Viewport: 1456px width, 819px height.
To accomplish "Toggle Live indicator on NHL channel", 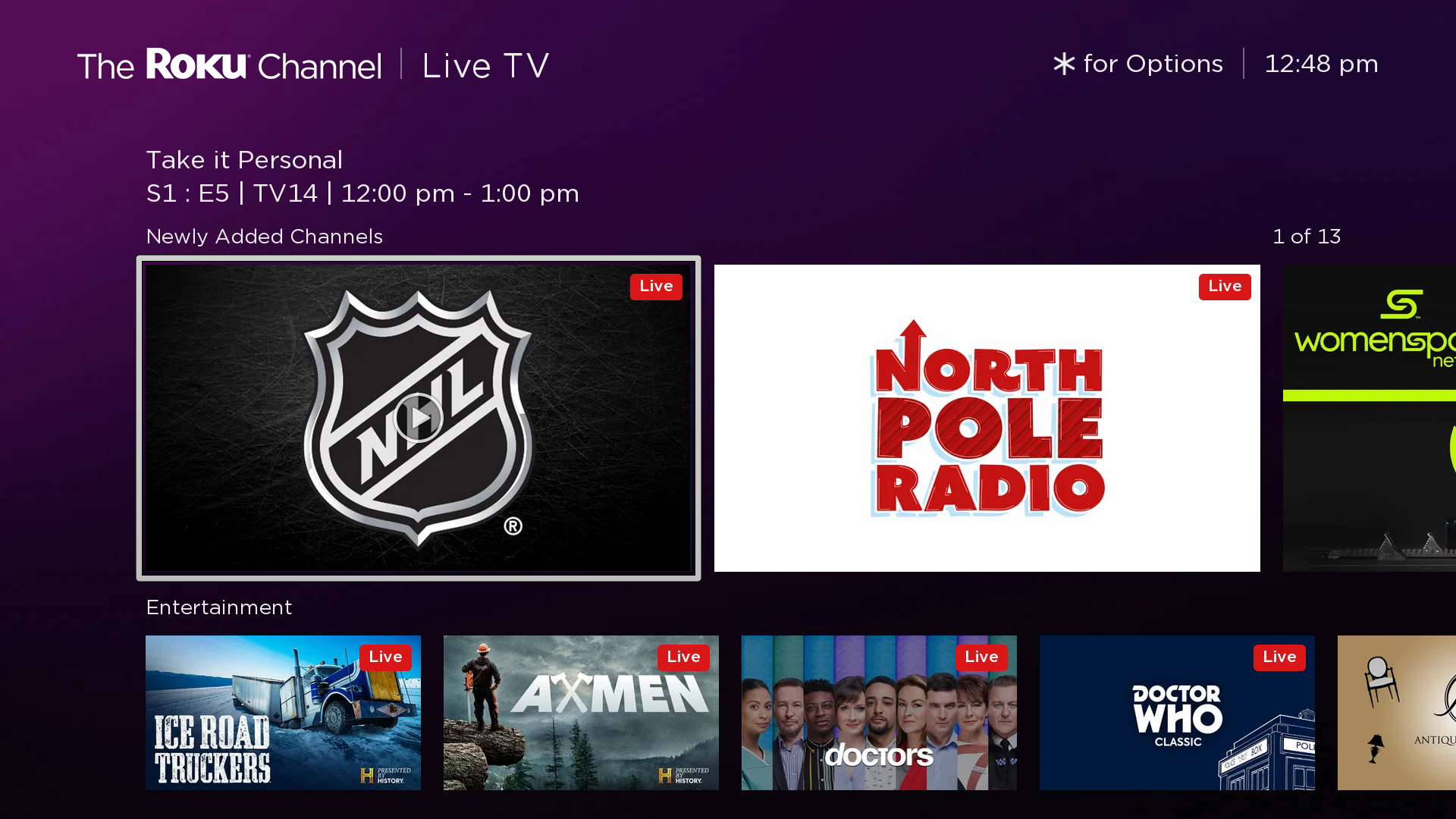I will 656,286.
